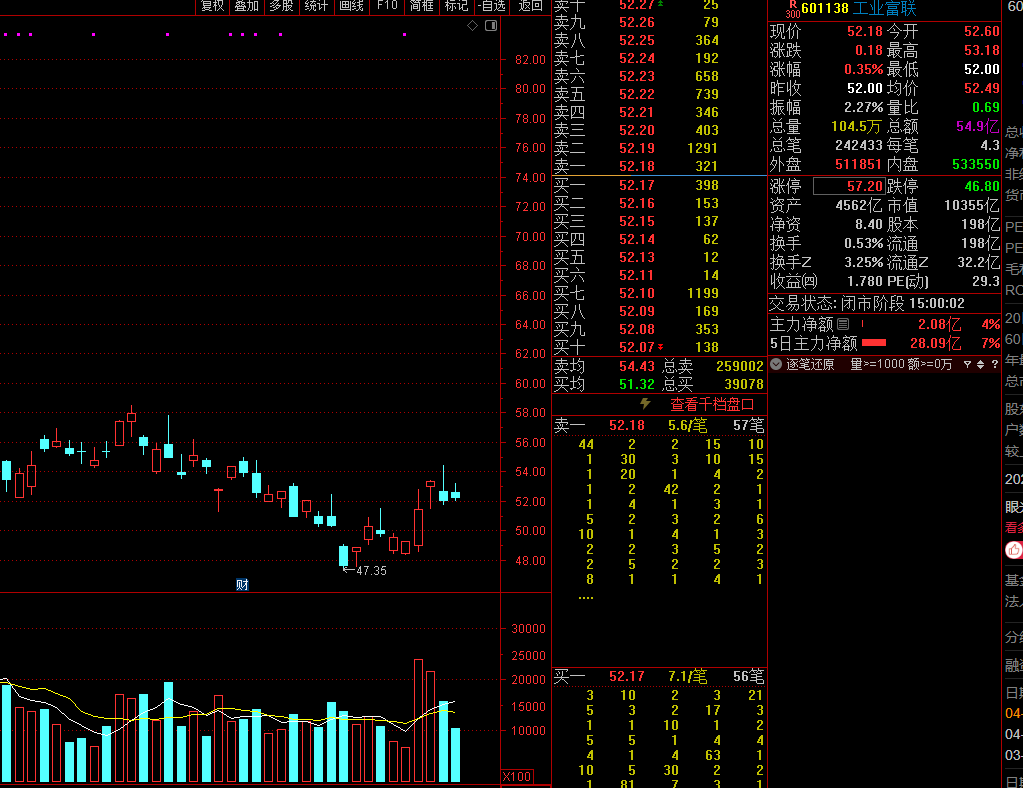Viewport: 1023px width, 788px height.
Task: Open the funnel filter icon in 逐笔还原 bar
Action: (967, 365)
